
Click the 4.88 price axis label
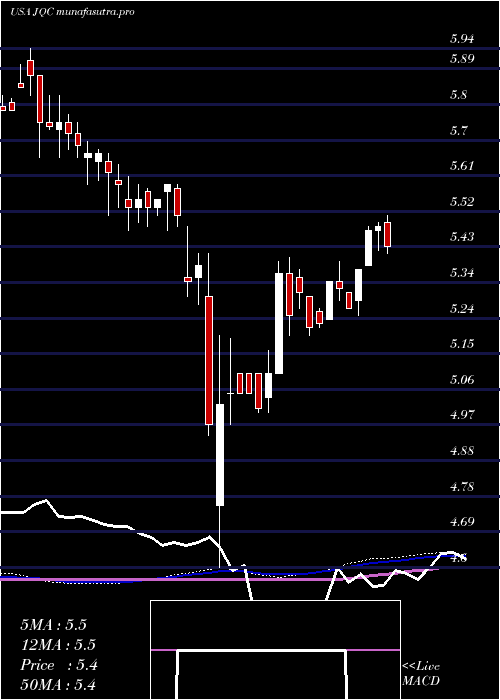point(462,450)
